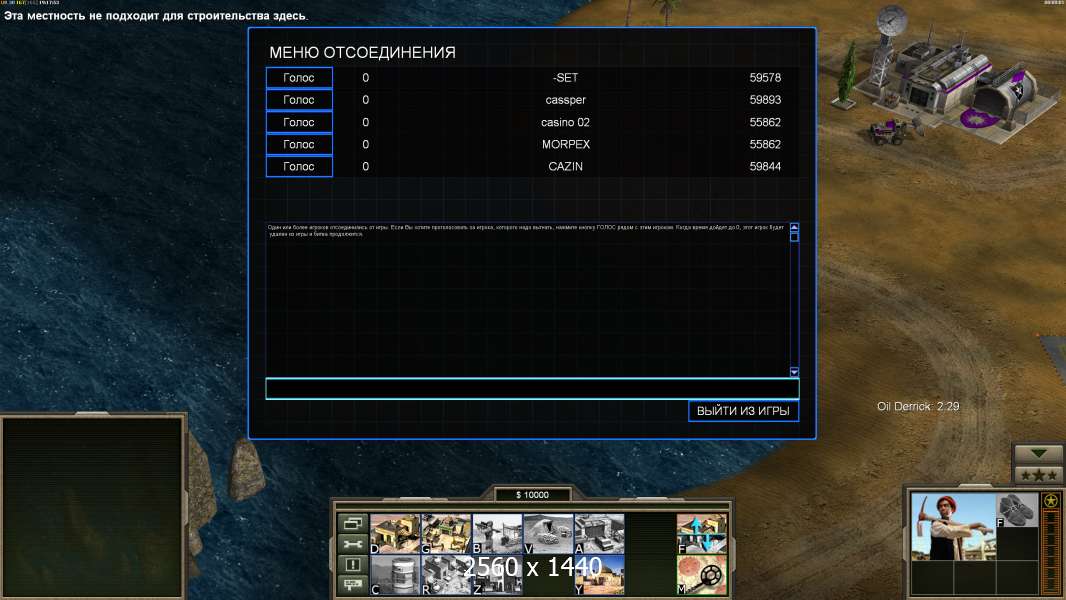Build the Black Market on hotkey Z

(497, 576)
